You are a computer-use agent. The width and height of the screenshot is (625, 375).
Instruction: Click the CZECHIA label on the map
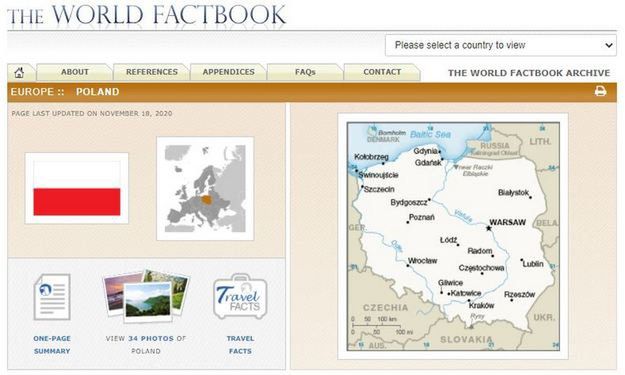(x=385, y=308)
